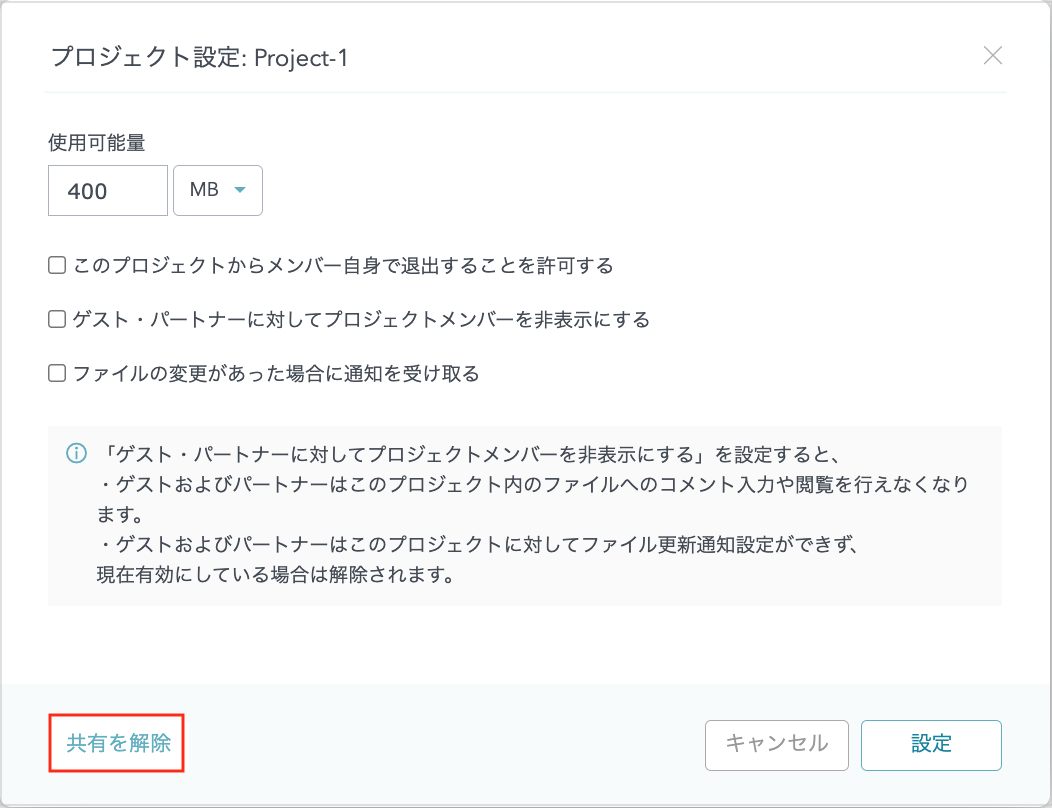Close the プロジェクト設定 dialog with the X

click(992, 56)
